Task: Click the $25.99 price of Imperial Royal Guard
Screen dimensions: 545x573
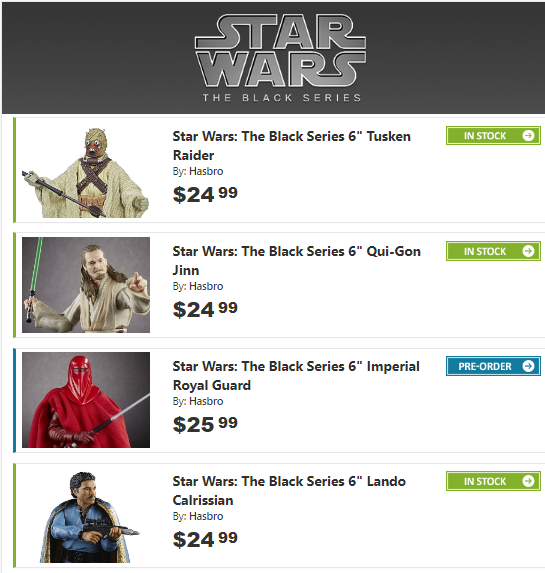Action: tap(205, 424)
